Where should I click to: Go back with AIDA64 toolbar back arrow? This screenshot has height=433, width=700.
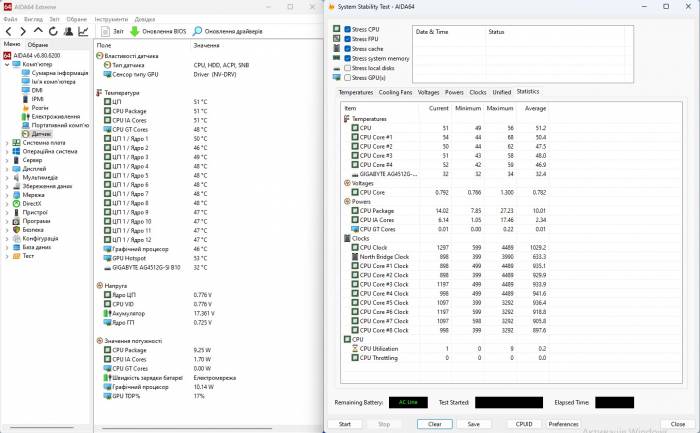[x=8, y=31]
